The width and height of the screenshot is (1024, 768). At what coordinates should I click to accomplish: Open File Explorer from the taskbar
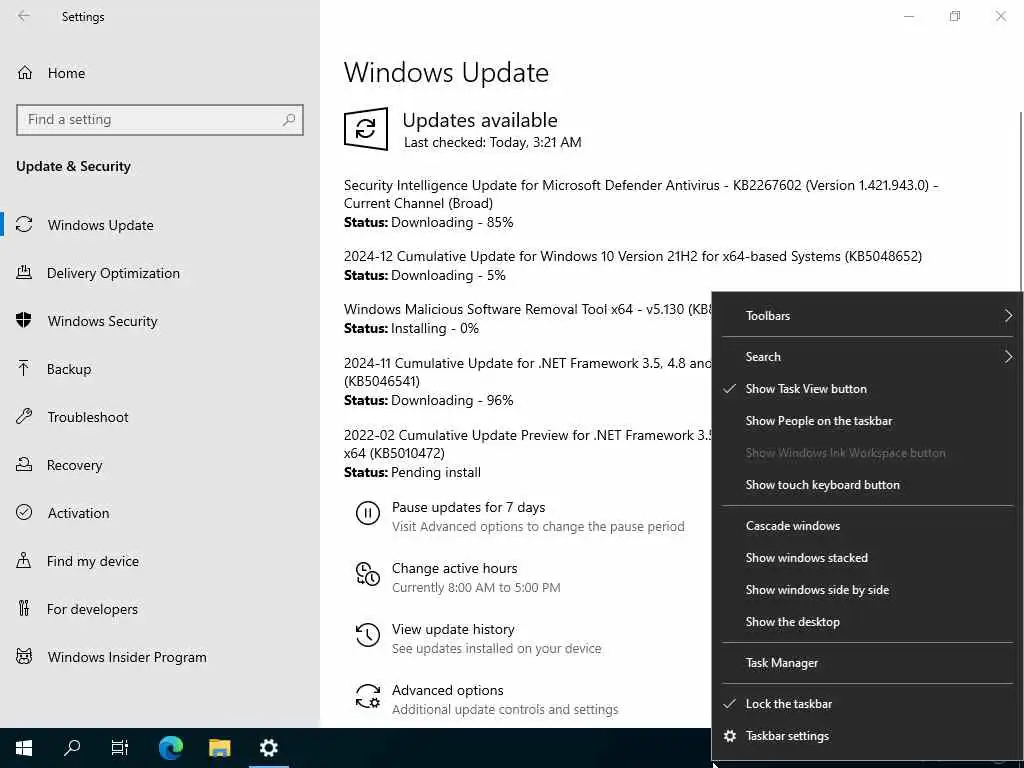[x=220, y=748]
